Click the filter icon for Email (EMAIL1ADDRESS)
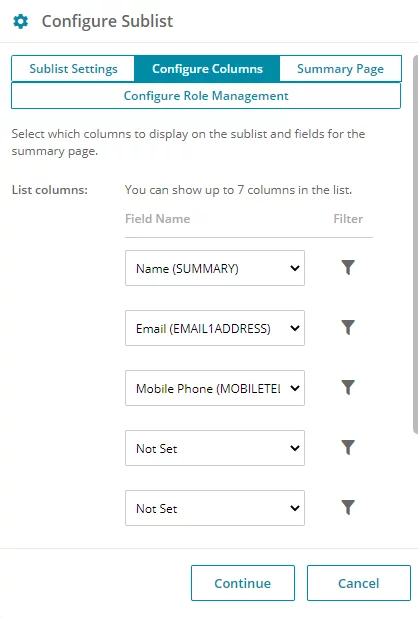Screen dimensions: 418x617 click(x=348, y=327)
